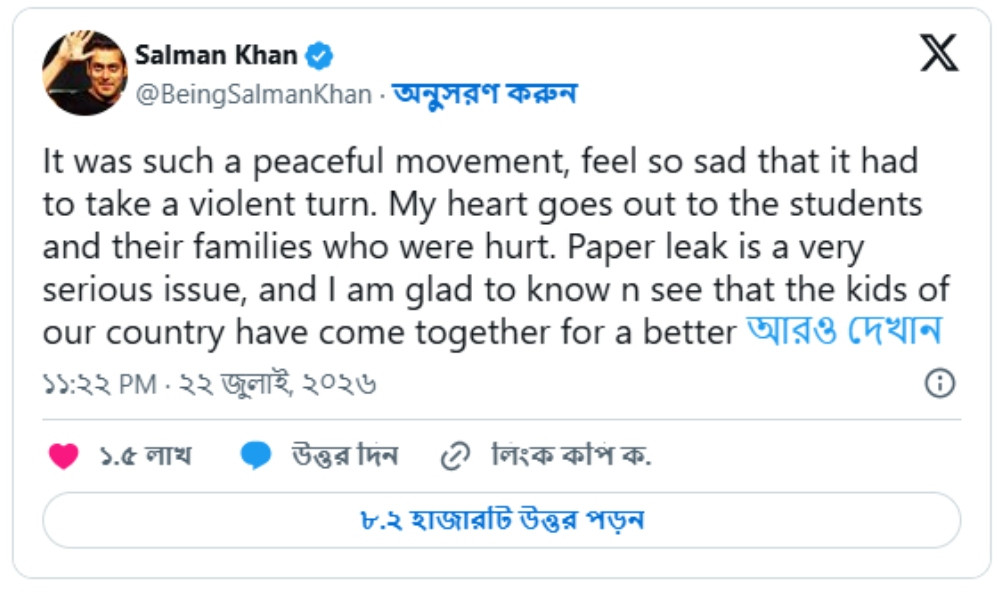Image resolution: width=1000 pixels, height=600 pixels.
Task: Visit the @BeingSalmanKhan handle
Action: click(x=254, y=94)
